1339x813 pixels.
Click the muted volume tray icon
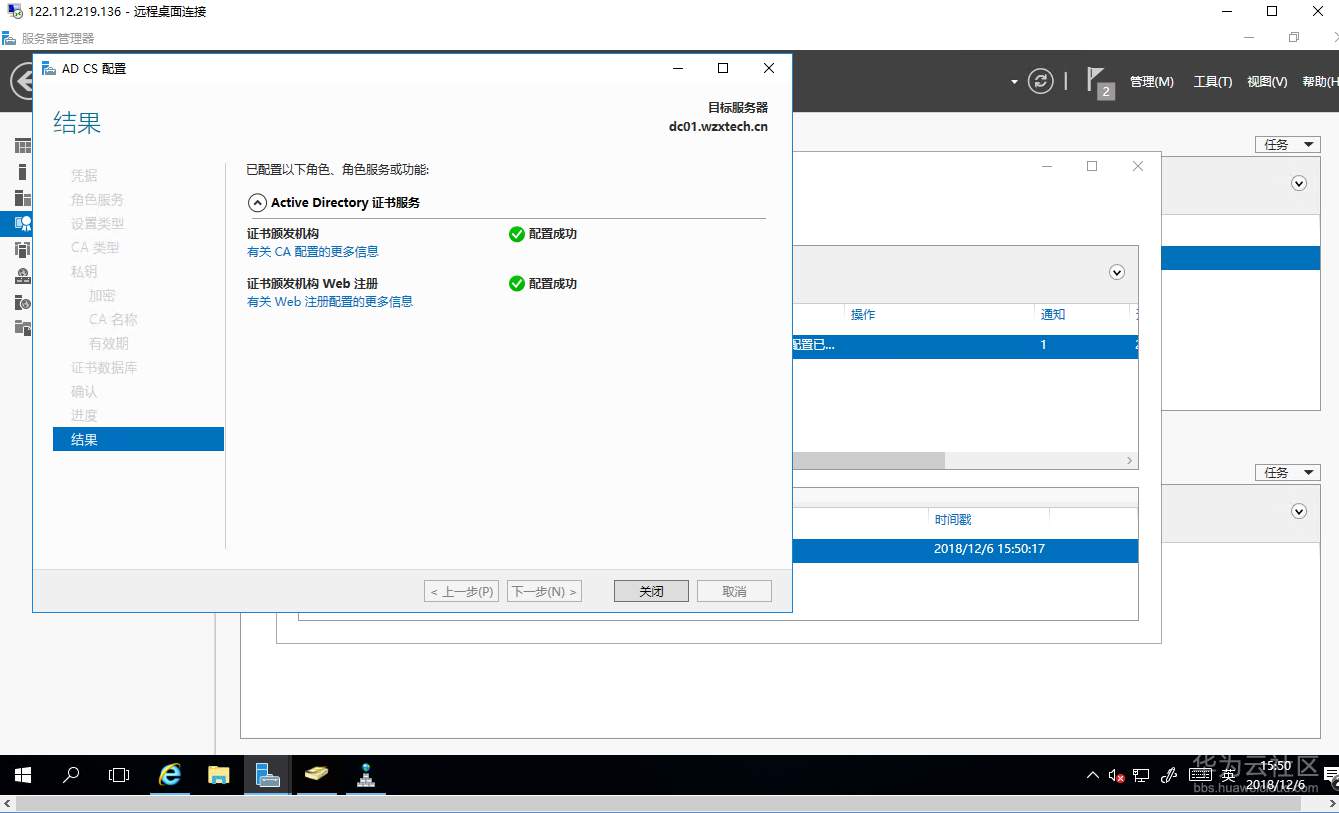pos(1117,775)
